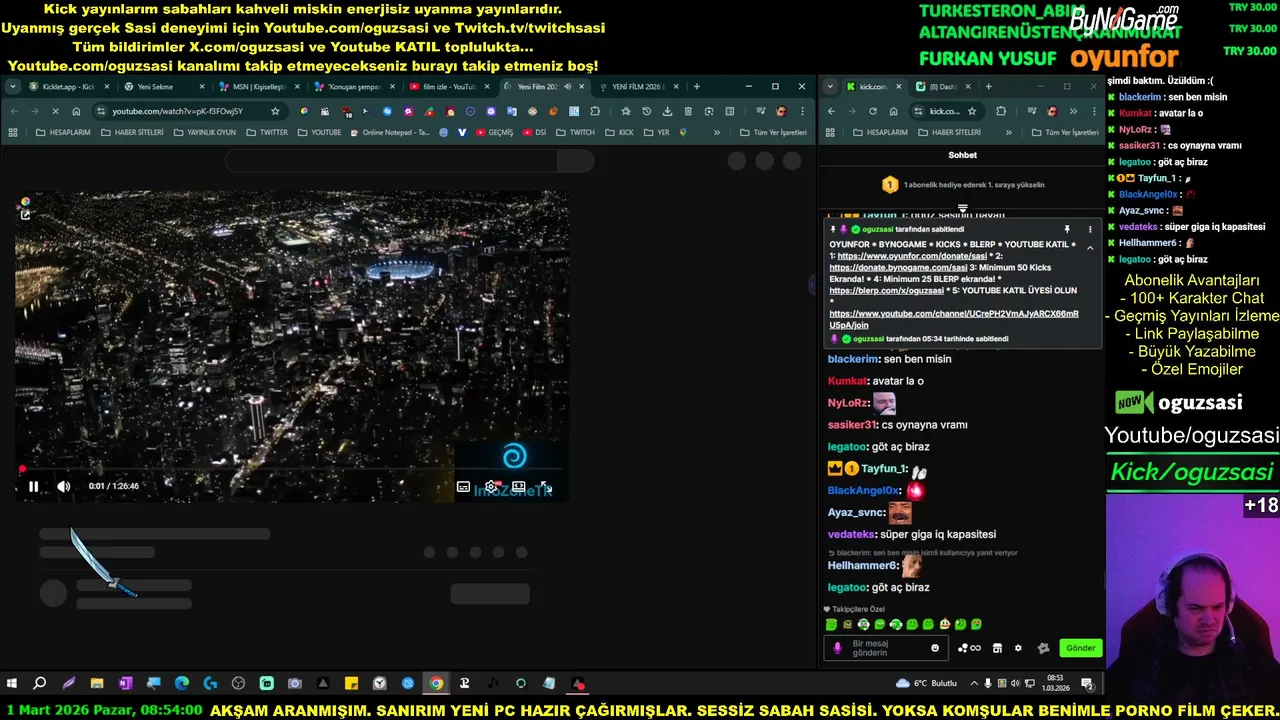The width and height of the screenshot is (1280, 720).
Task: Open Chrome from the taskbar
Action: click(436, 684)
